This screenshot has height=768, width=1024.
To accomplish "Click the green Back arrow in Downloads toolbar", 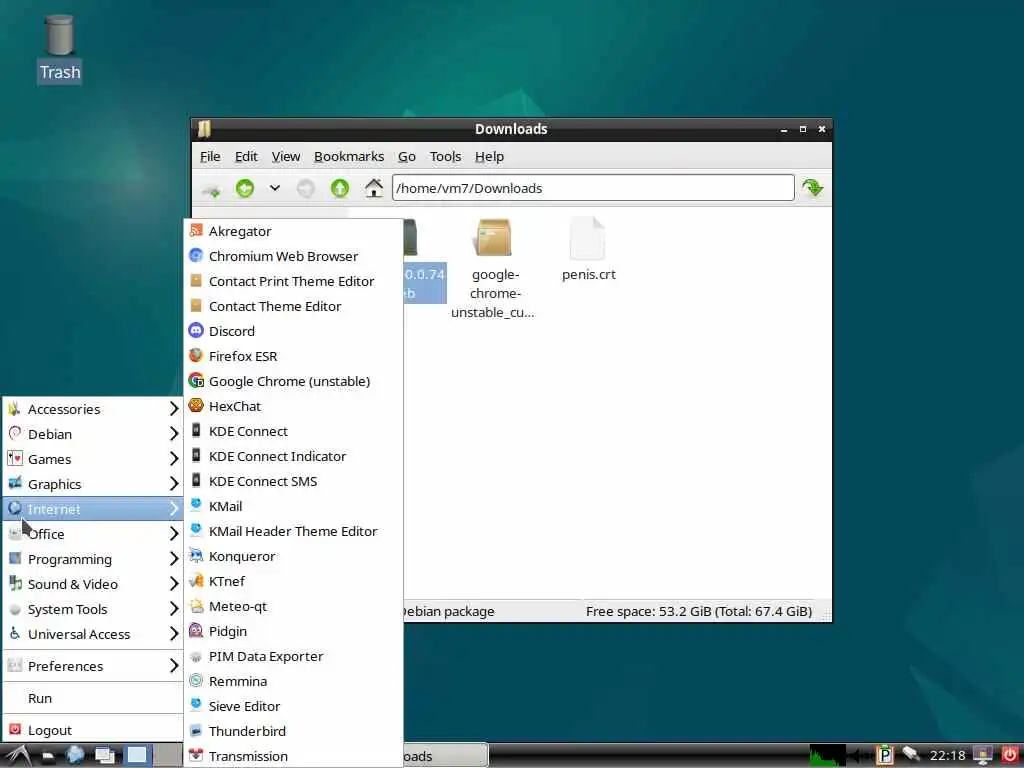I will click(245, 189).
